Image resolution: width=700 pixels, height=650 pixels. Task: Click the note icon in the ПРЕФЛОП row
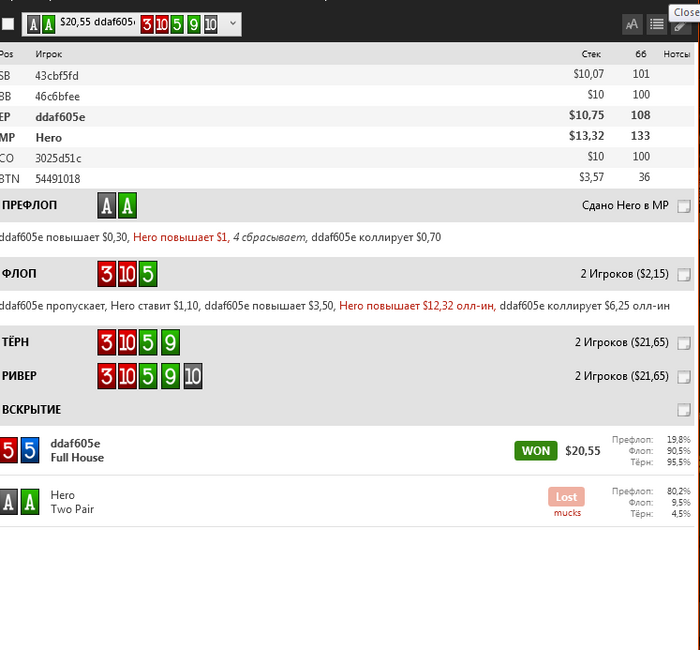[683, 206]
